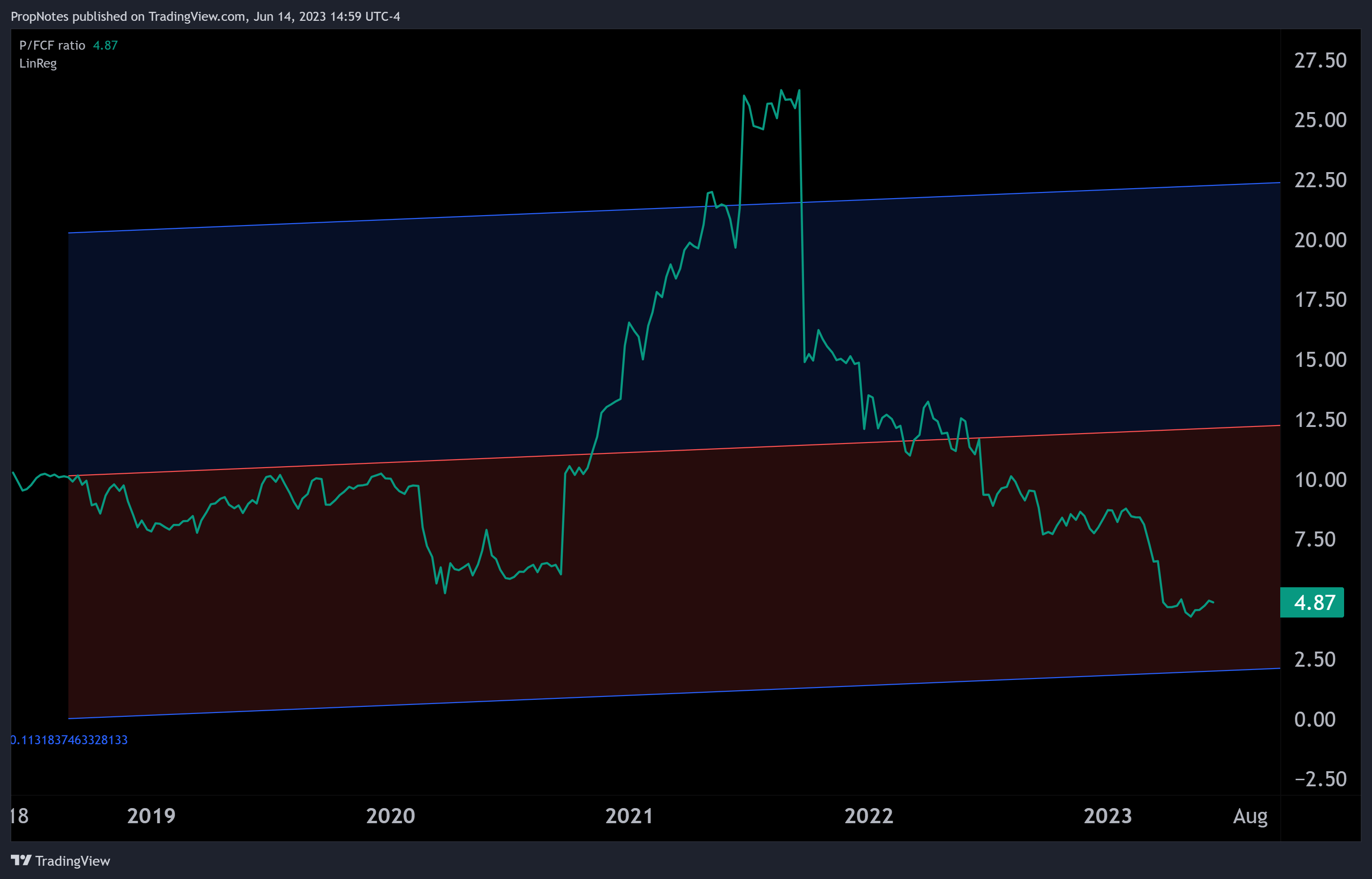Image resolution: width=1372 pixels, height=879 pixels.
Task: Open the time axis range selector
Action: pos(685,815)
